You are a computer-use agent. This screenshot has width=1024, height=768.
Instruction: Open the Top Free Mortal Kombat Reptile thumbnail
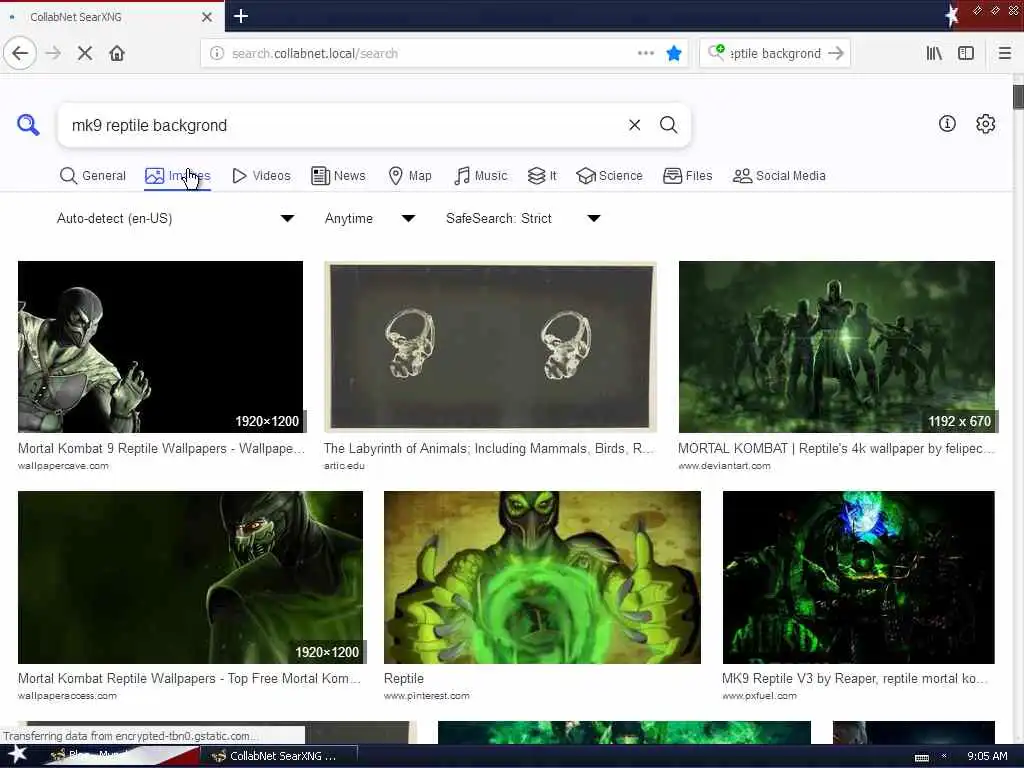pos(190,577)
